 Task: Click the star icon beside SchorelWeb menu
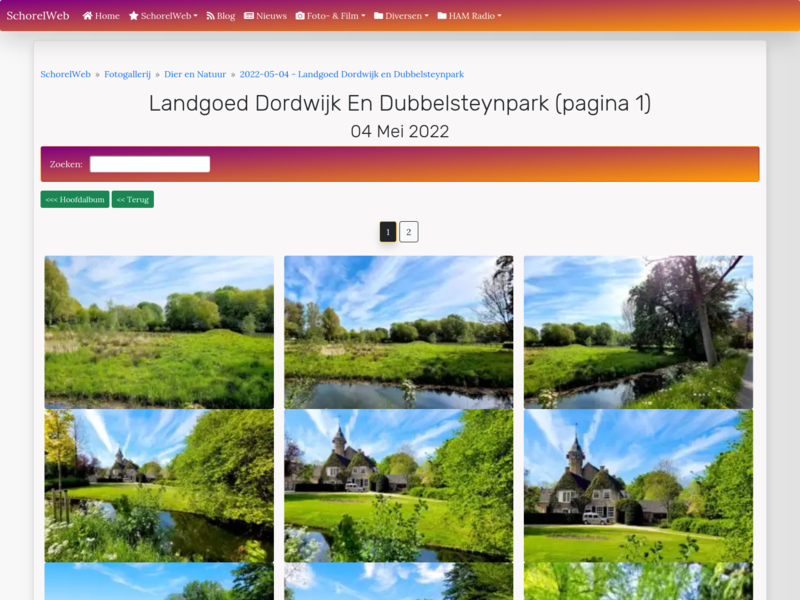coord(134,16)
